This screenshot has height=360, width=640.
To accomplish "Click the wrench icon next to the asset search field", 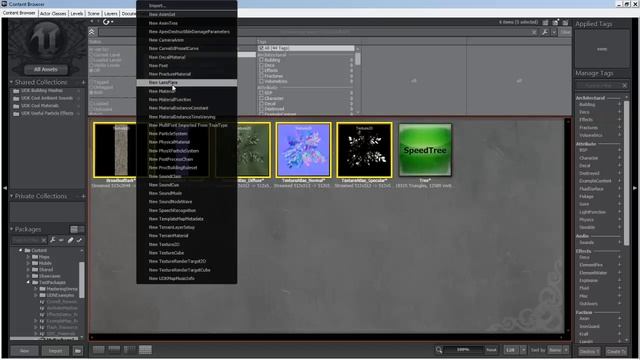I will click(544, 32).
